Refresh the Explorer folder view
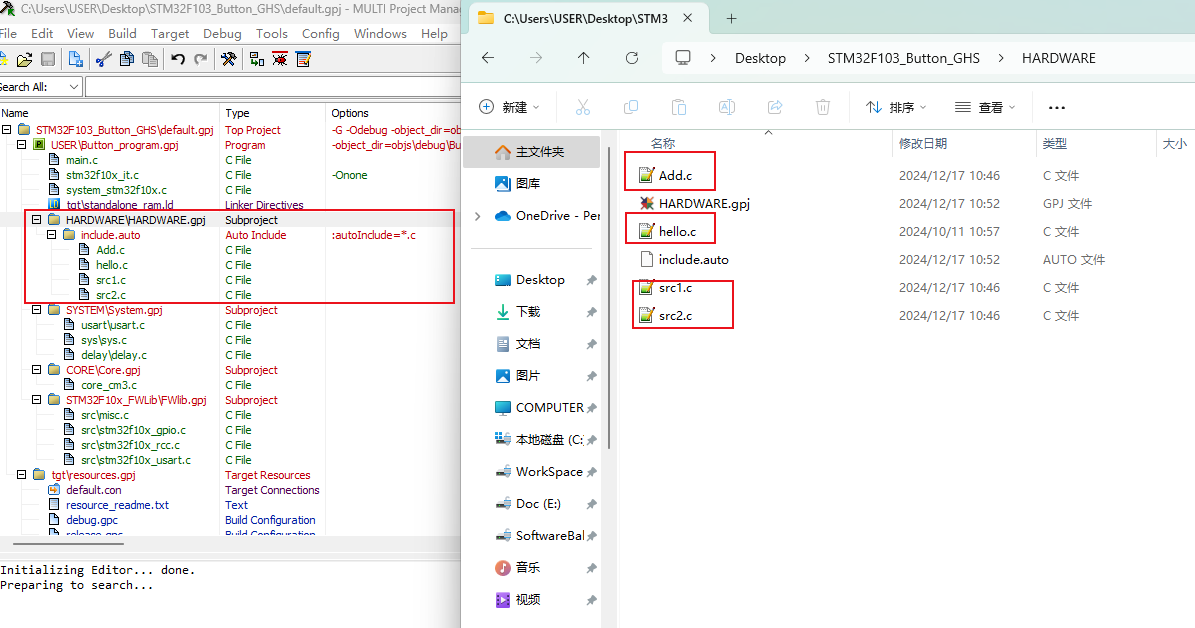This screenshot has width=1195, height=628. 632,58
